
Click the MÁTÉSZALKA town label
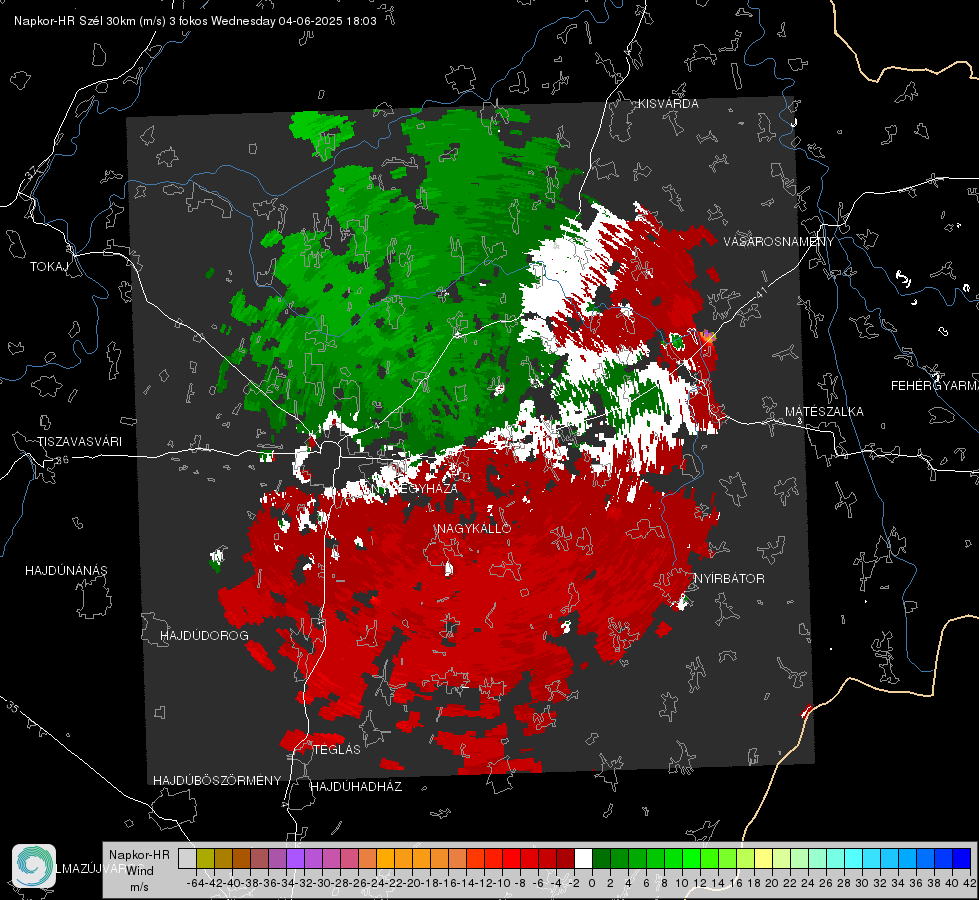pyautogui.click(x=824, y=412)
